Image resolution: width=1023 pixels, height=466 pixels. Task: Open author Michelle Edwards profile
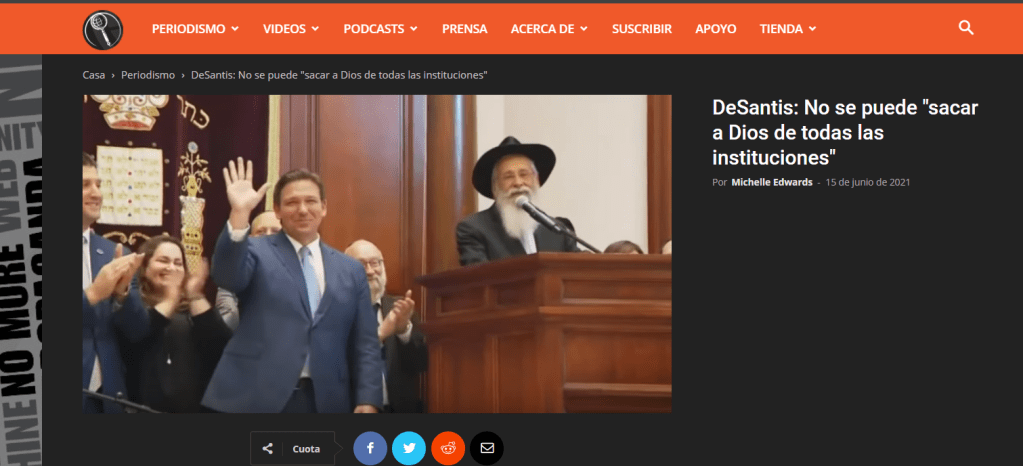773,183
